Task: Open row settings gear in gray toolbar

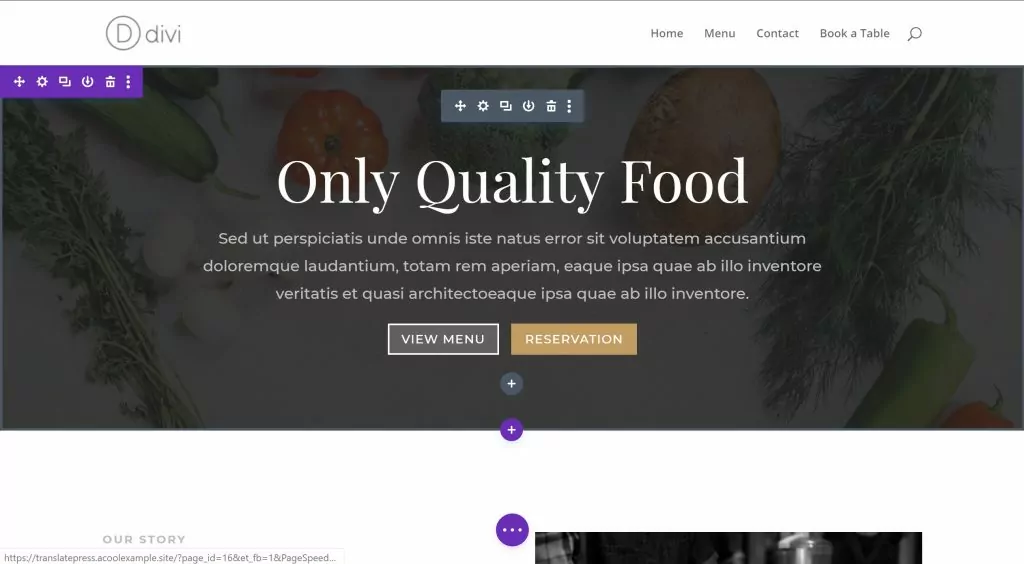Action: click(x=483, y=106)
